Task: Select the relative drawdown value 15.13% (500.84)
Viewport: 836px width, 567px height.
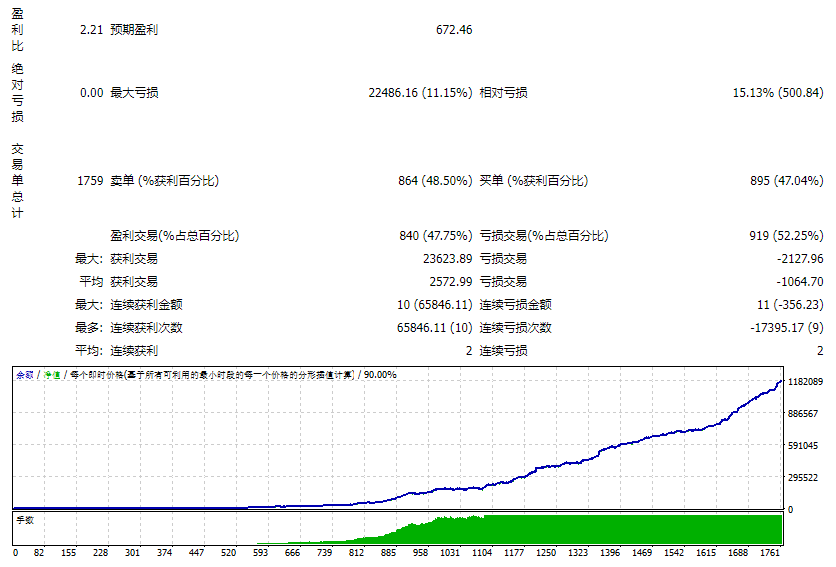Action: [777, 93]
